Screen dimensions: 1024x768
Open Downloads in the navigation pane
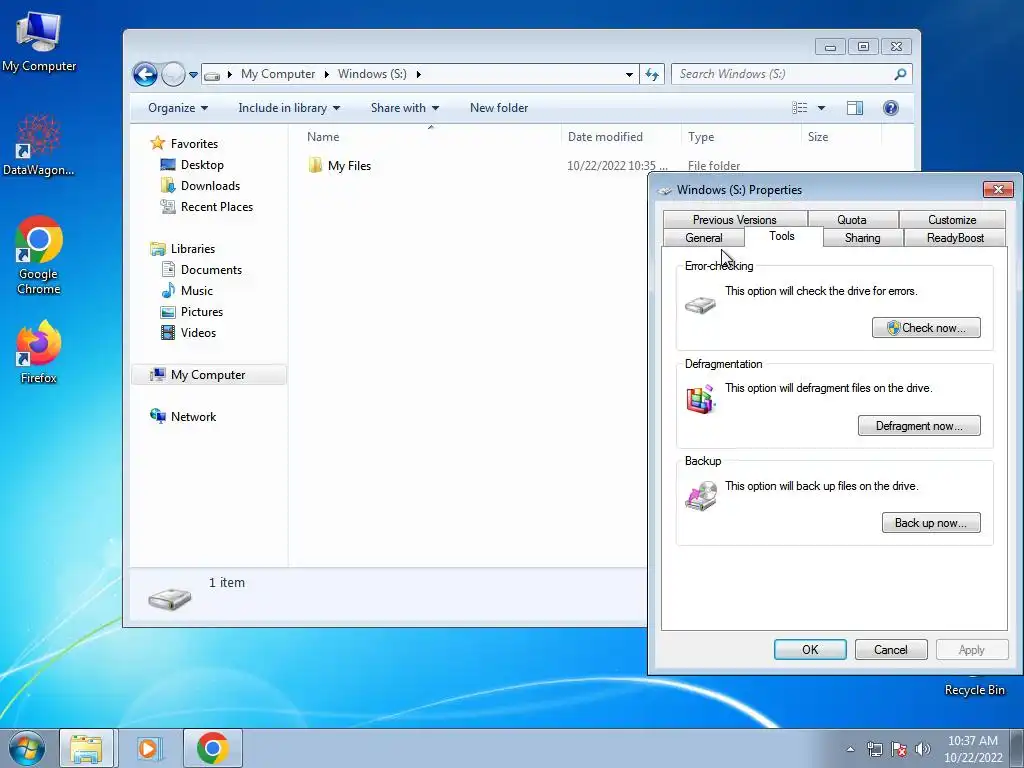coord(210,185)
